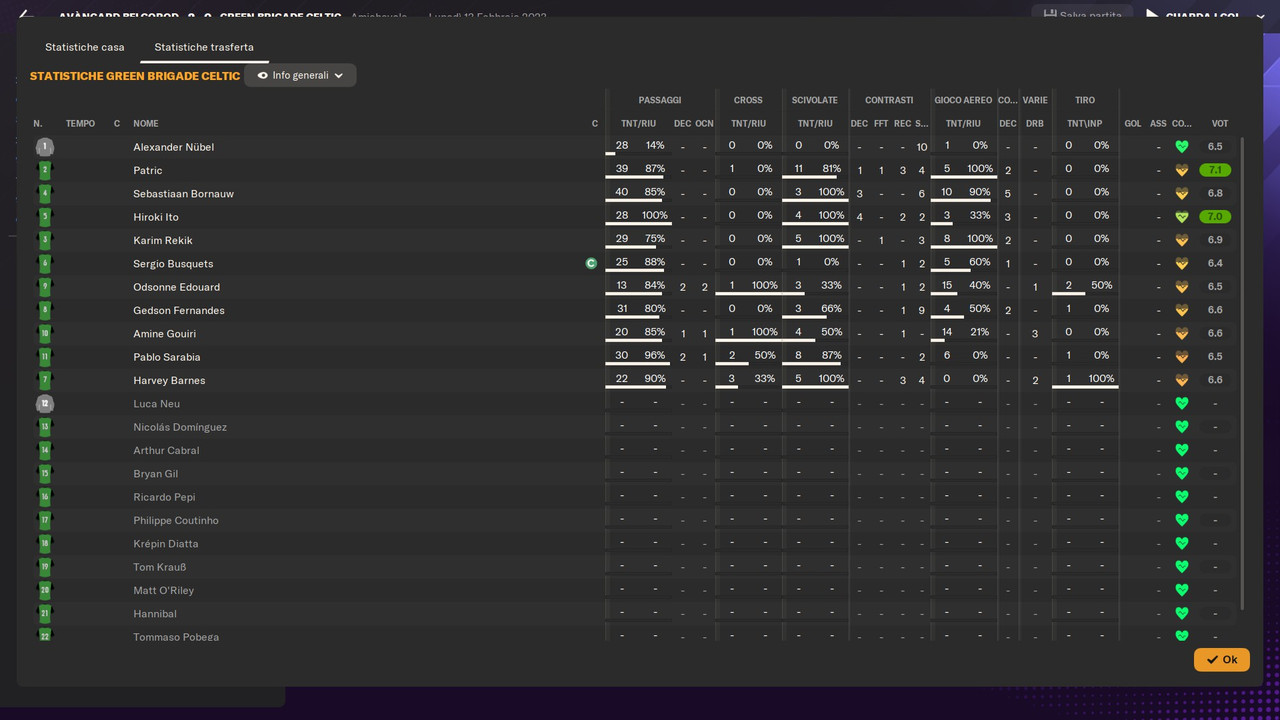Image resolution: width=1280 pixels, height=720 pixels.
Task: Click Philippe Coutinho's shirt number icon
Action: tap(44, 520)
